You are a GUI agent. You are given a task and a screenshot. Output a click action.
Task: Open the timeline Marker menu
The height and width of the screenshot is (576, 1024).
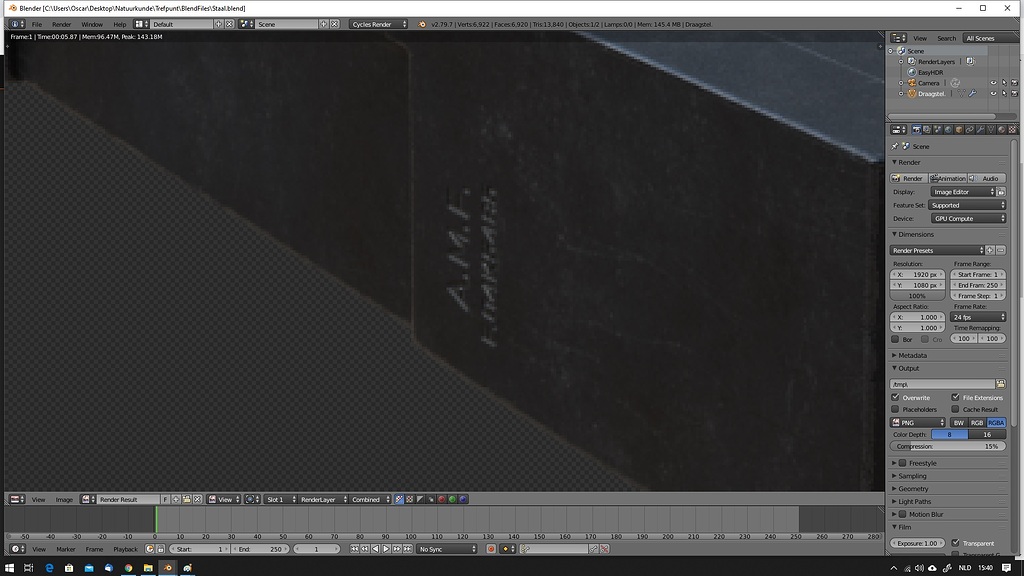[65, 549]
